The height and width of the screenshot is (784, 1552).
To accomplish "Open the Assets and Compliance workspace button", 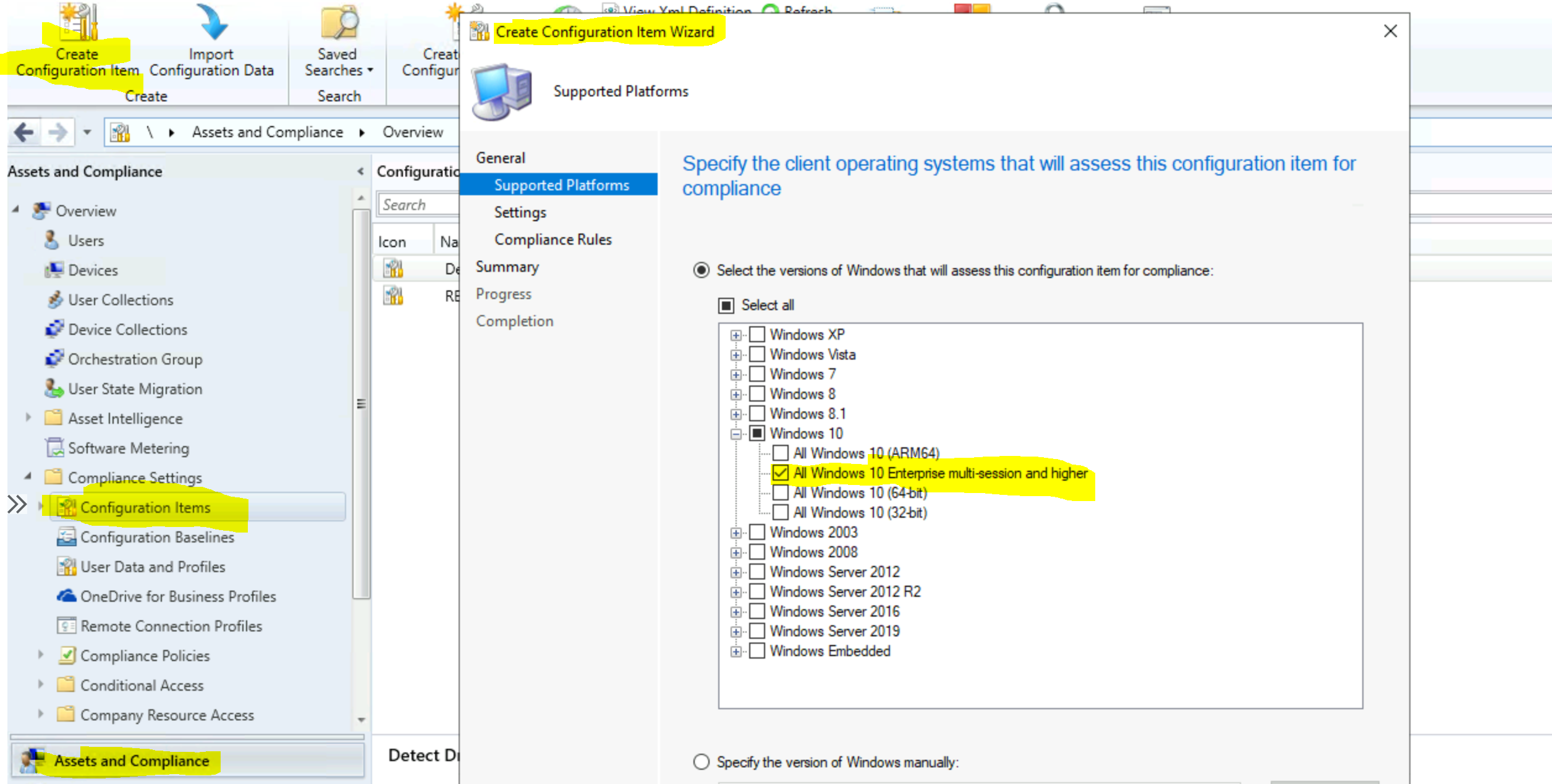I will 131,761.
